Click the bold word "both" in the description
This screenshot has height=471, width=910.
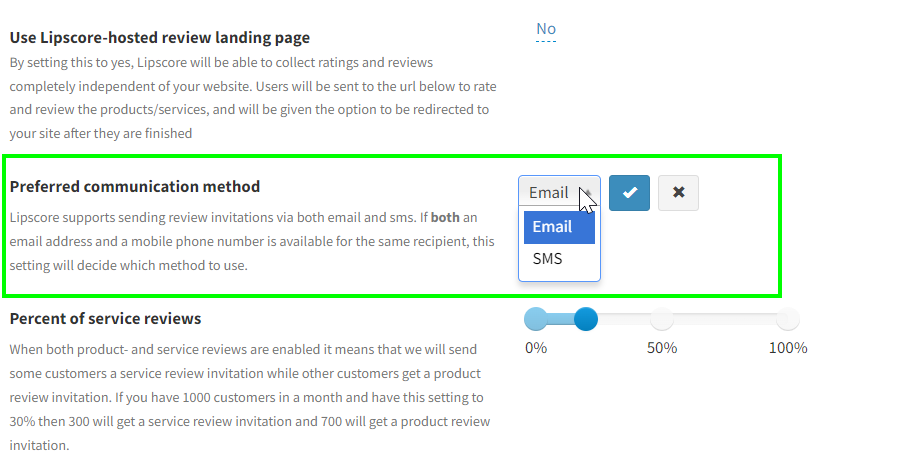pos(446,217)
